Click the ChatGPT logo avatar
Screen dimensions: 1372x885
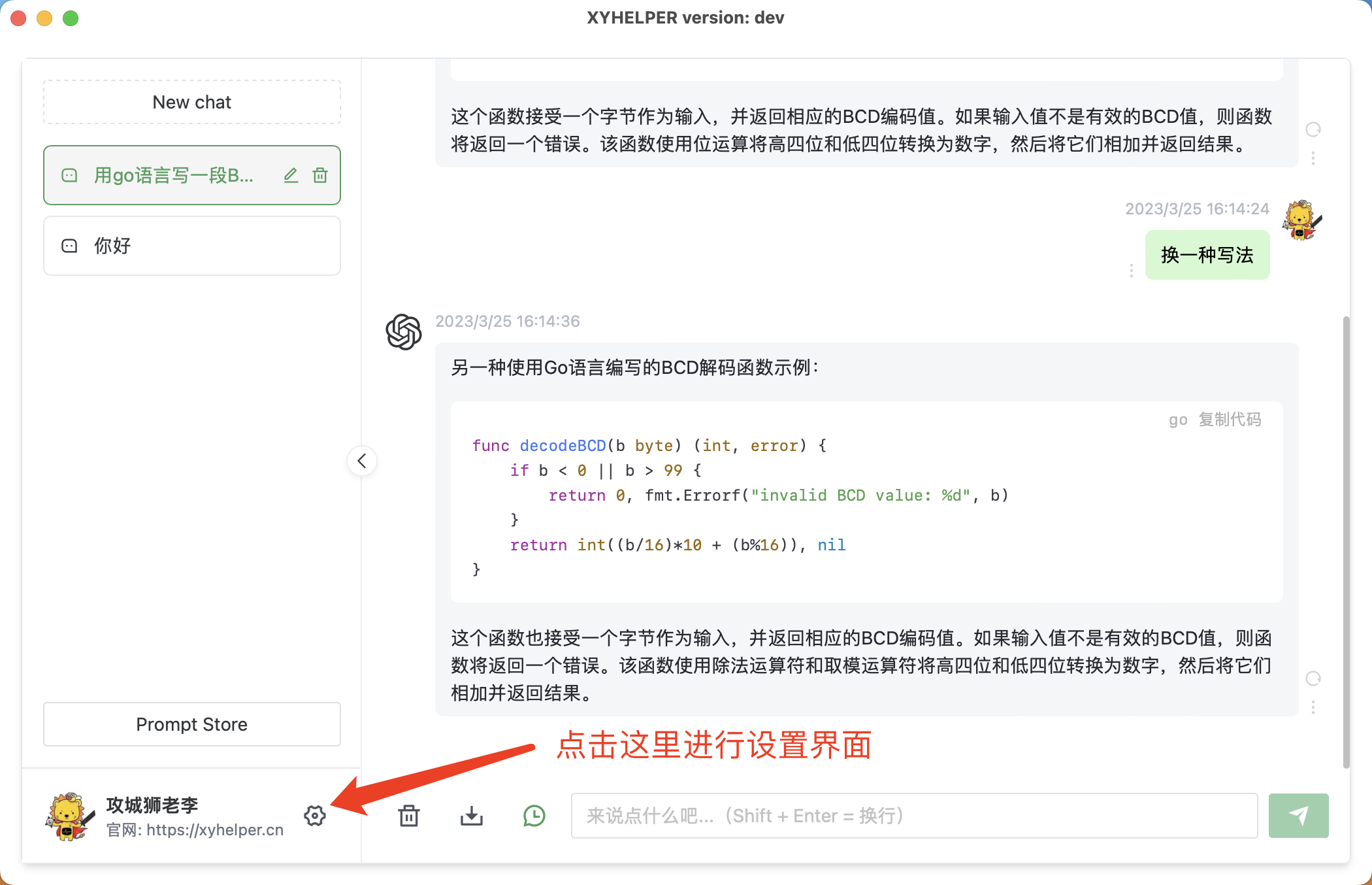coord(403,332)
